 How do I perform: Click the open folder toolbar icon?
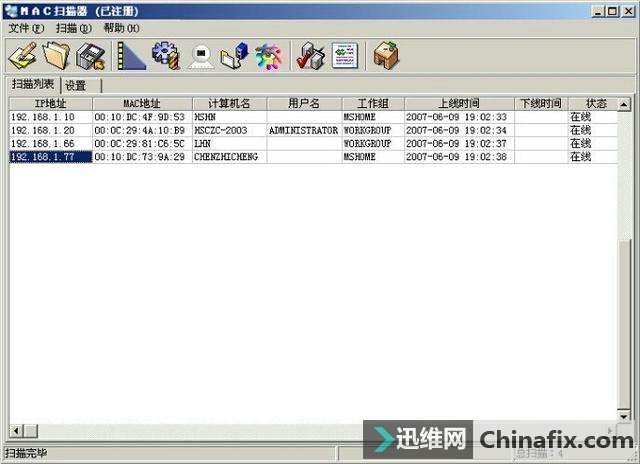point(56,55)
